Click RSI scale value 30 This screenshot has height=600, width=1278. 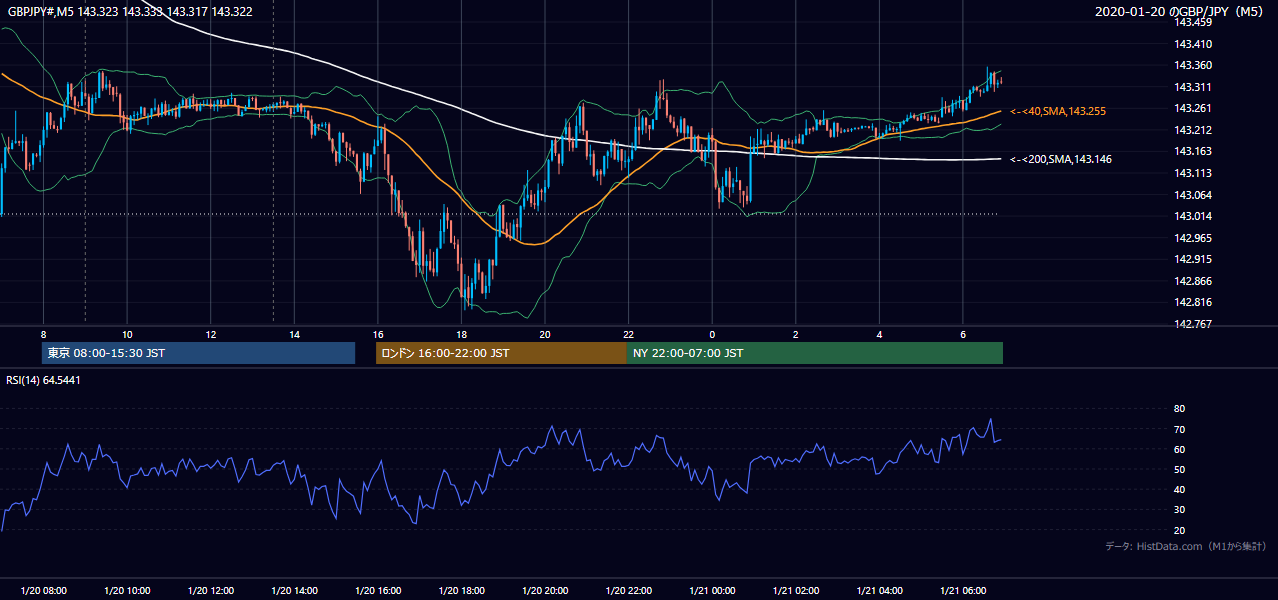1179,510
